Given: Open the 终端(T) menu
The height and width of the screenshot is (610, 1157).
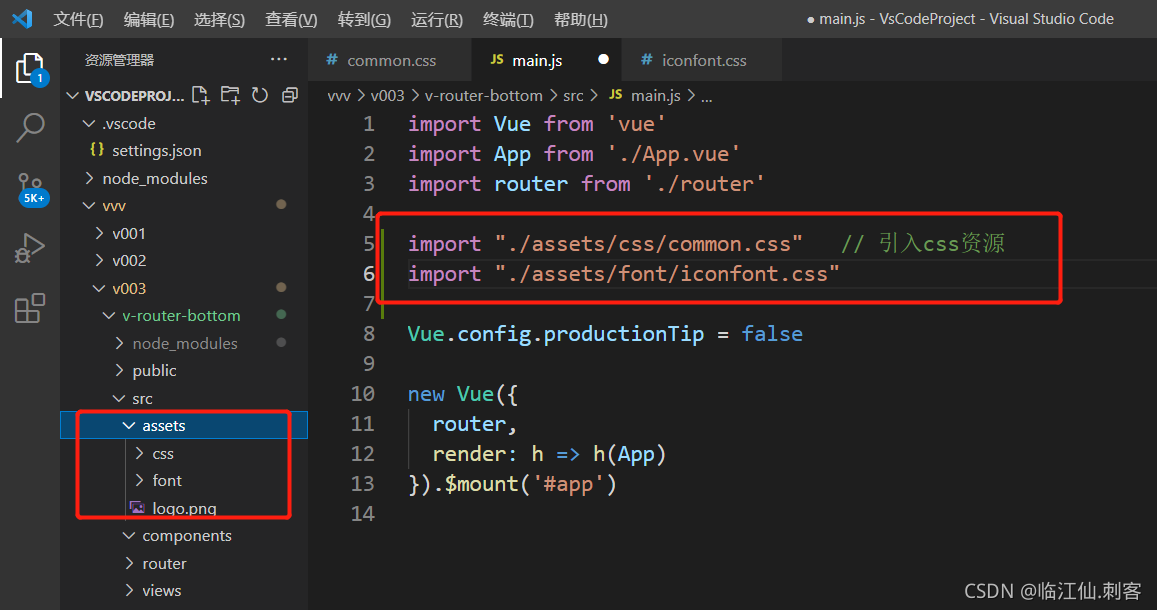Looking at the screenshot, I should point(508,19).
